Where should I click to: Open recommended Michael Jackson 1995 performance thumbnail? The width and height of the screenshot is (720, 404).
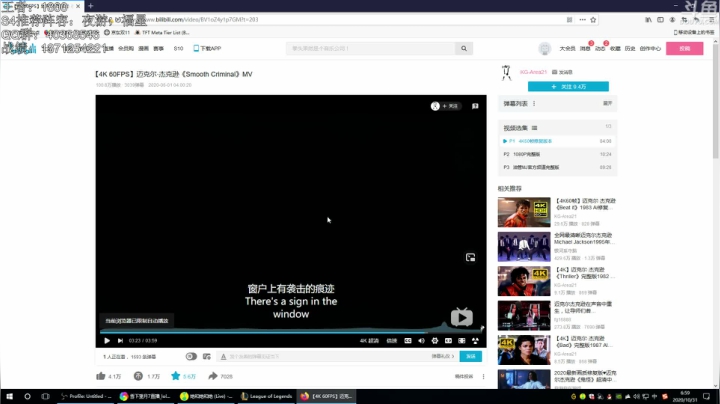pyautogui.click(x=524, y=247)
